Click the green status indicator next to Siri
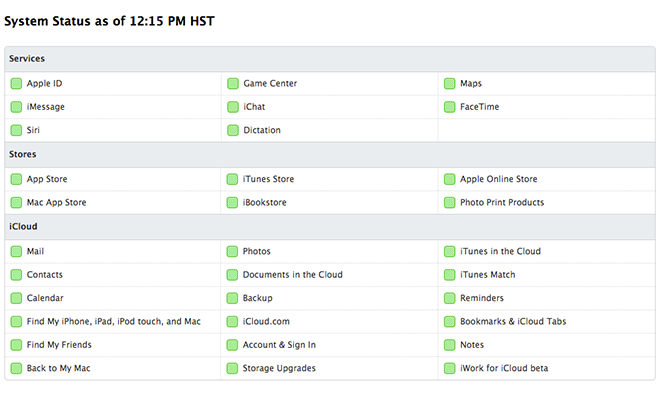The image size is (660, 396). [x=16, y=130]
